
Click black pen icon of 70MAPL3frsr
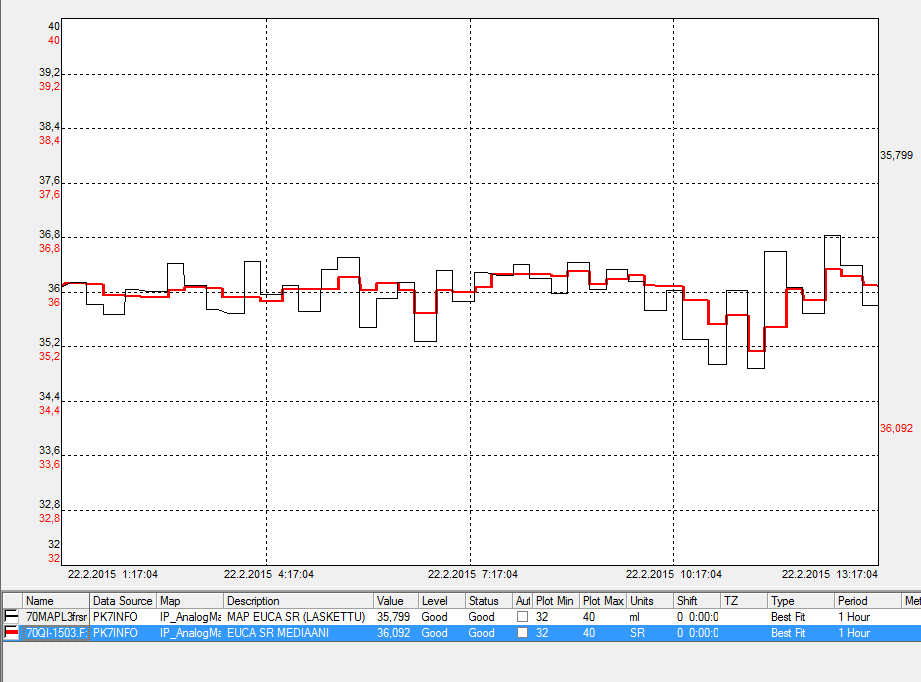point(11,616)
